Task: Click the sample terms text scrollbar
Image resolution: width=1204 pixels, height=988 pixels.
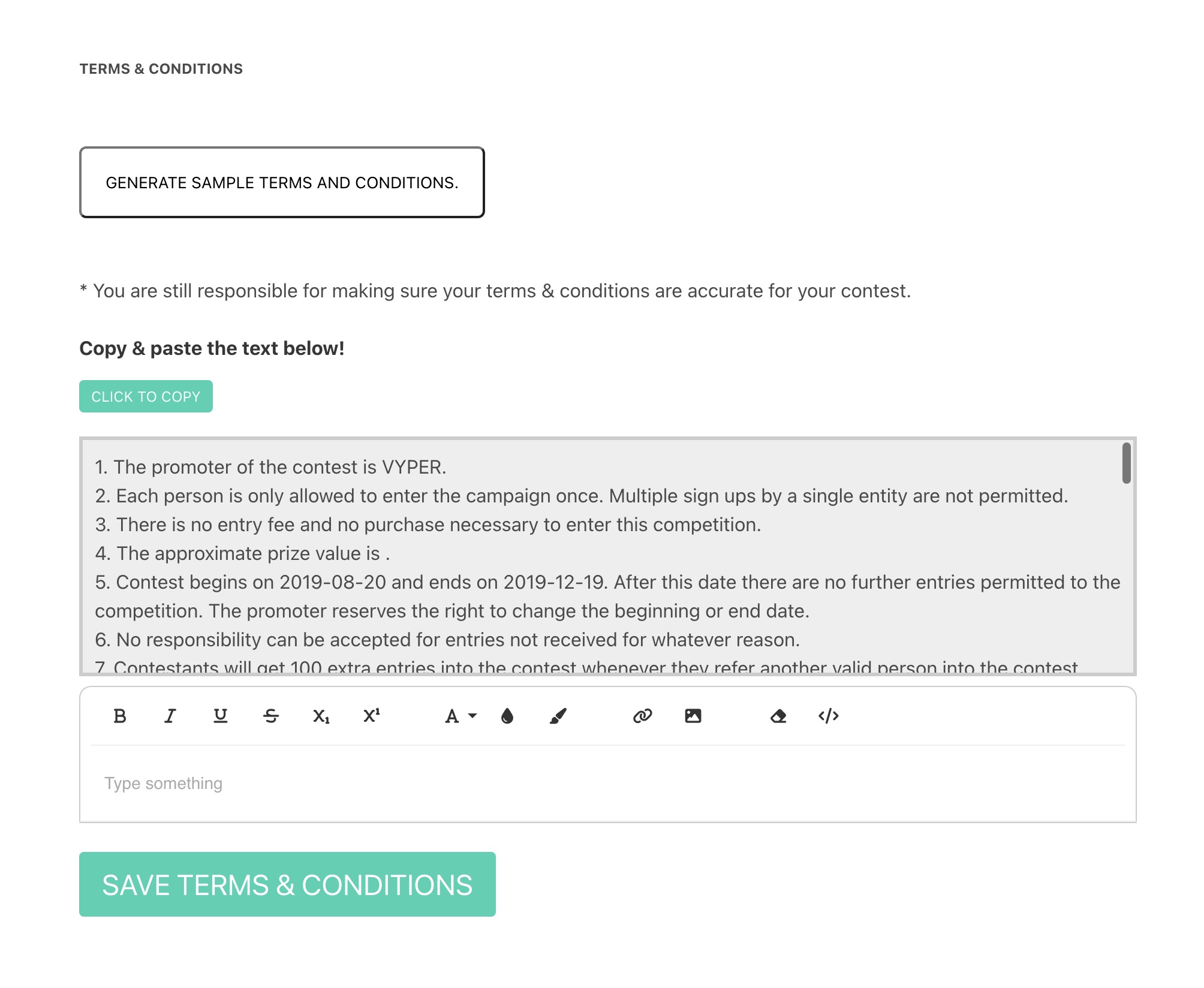Action: coord(1127,463)
